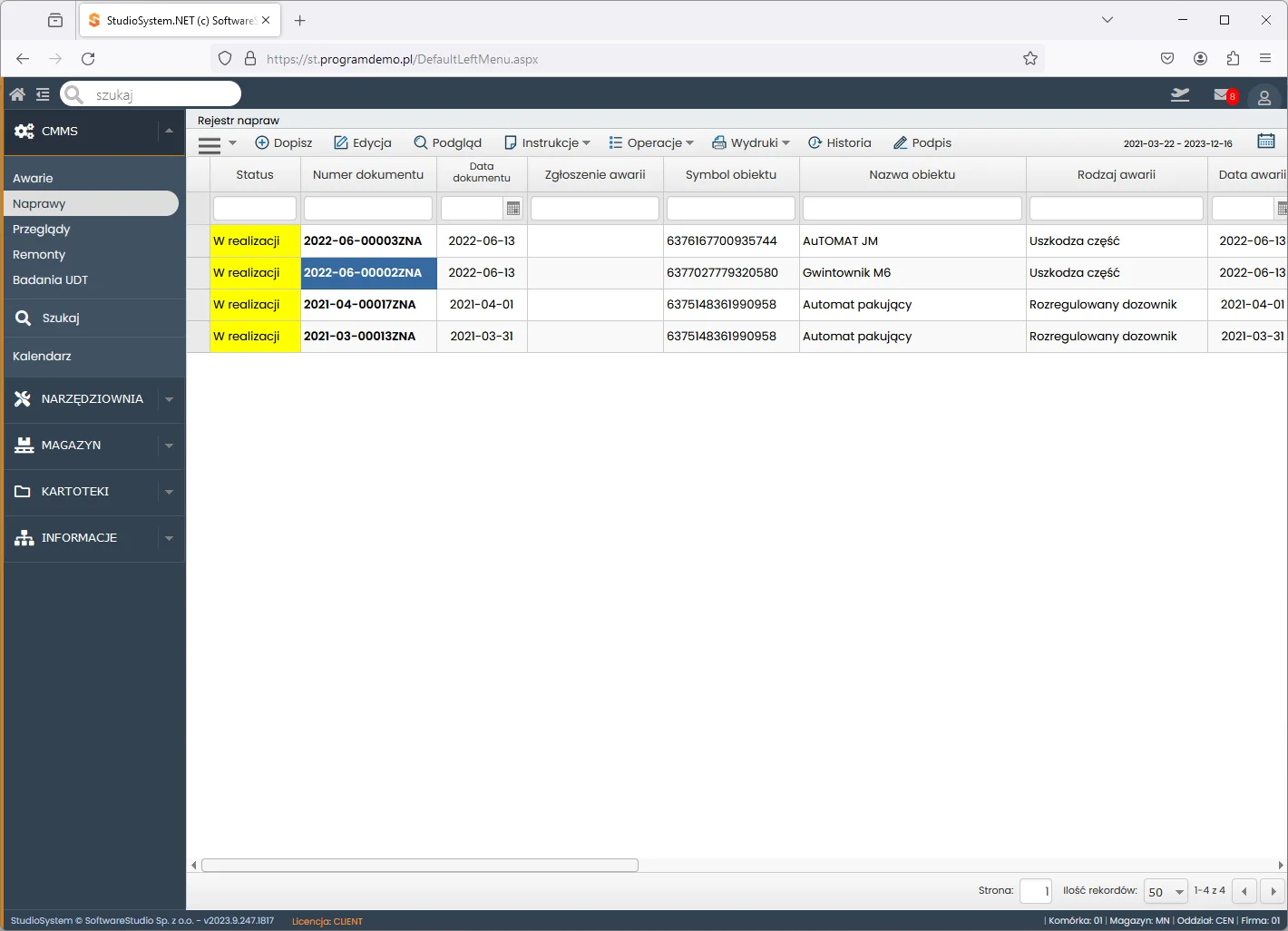Expand the NARZĘDZIOWNIA menu section
The width and height of the screenshot is (1288, 931).
169,399
